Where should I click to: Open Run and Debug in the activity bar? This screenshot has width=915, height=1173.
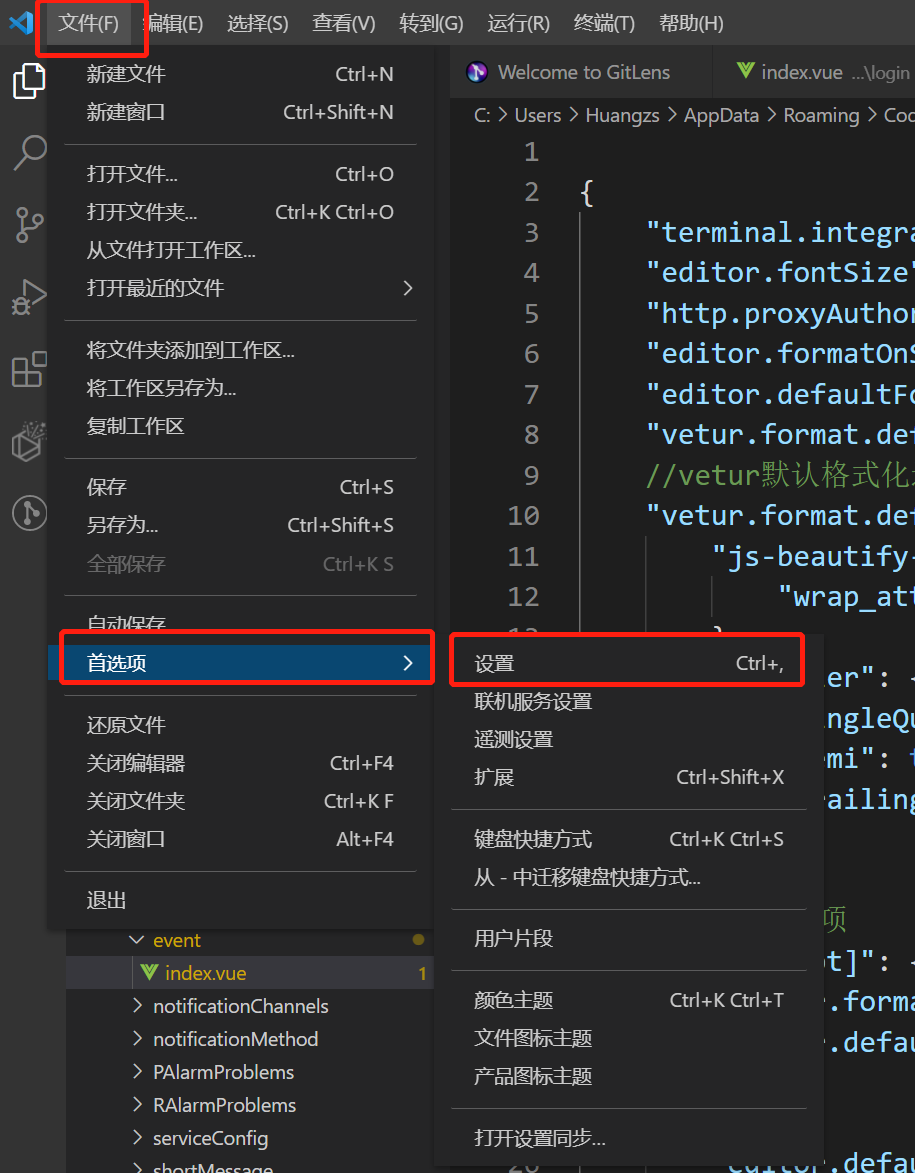coord(29,297)
